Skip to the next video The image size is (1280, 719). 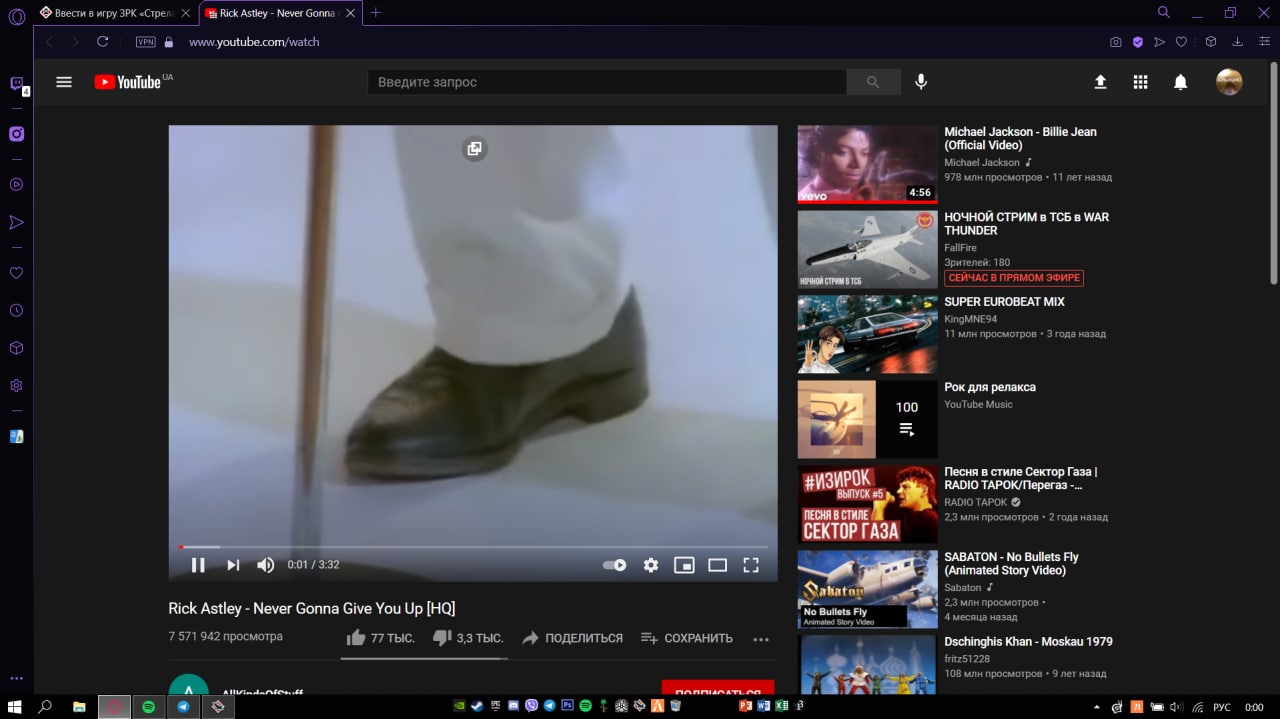[233, 565]
